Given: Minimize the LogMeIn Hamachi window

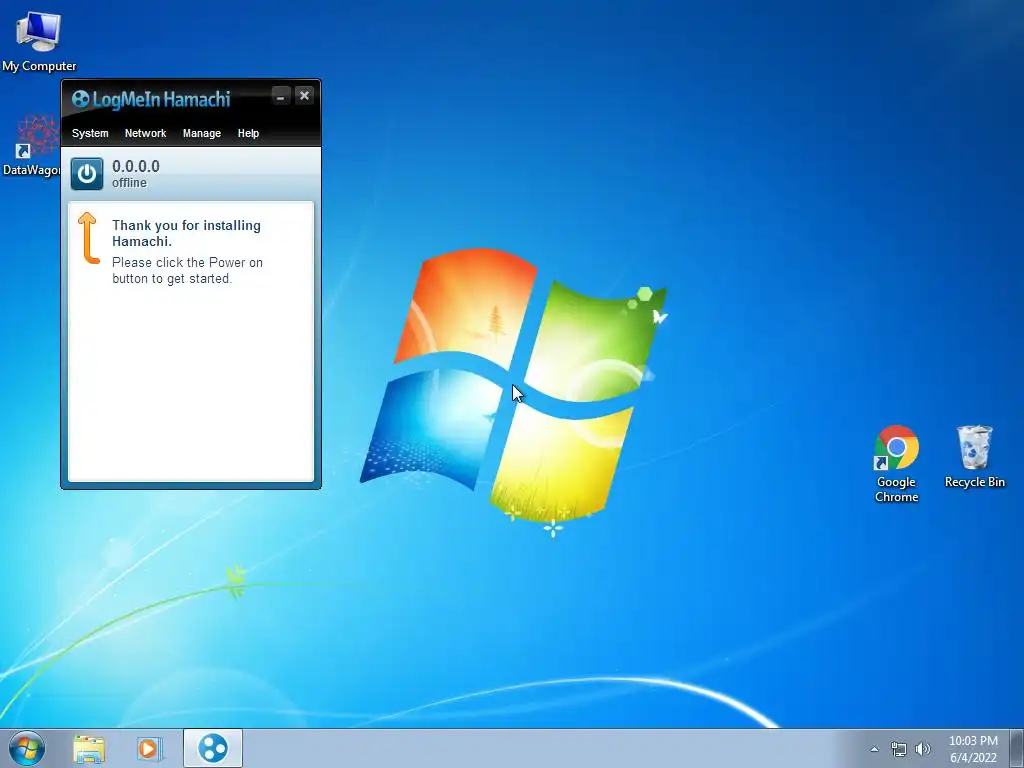Looking at the screenshot, I should [x=280, y=96].
